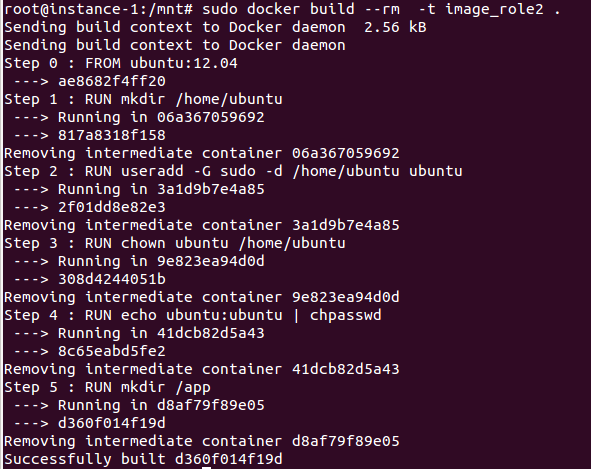Click the image_role2 tag name
This screenshot has height=469, width=591.
(495, 9)
